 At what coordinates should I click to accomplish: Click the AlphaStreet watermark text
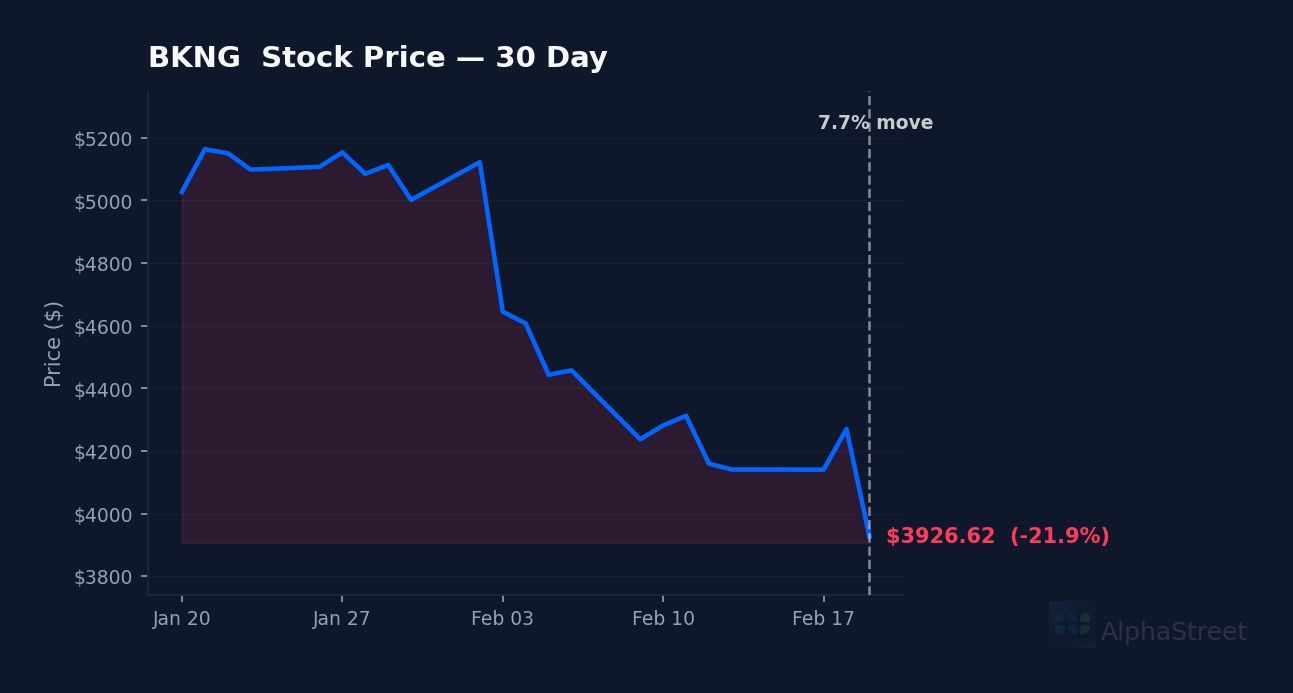pos(1173,633)
